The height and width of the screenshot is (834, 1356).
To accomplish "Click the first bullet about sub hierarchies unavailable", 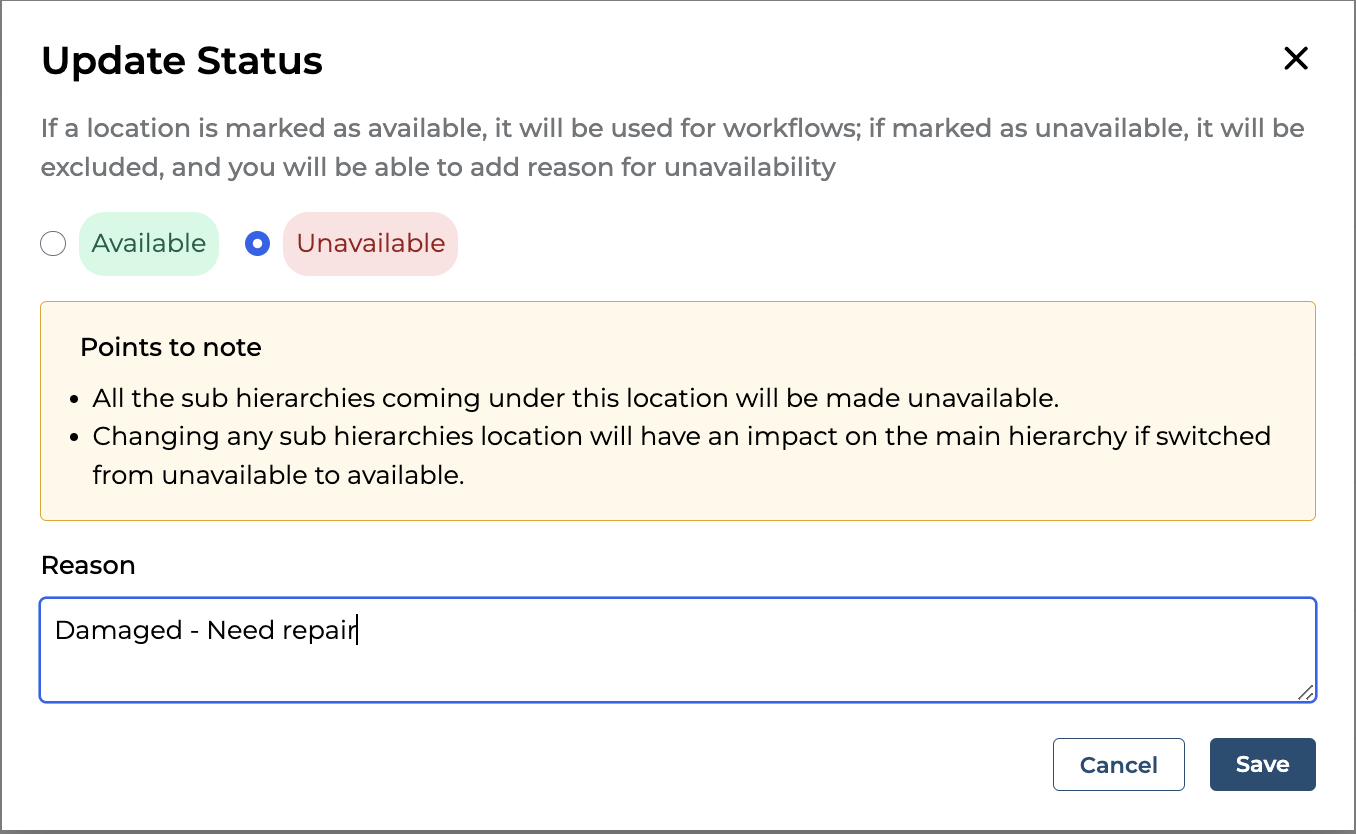I will (x=575, y=398).
